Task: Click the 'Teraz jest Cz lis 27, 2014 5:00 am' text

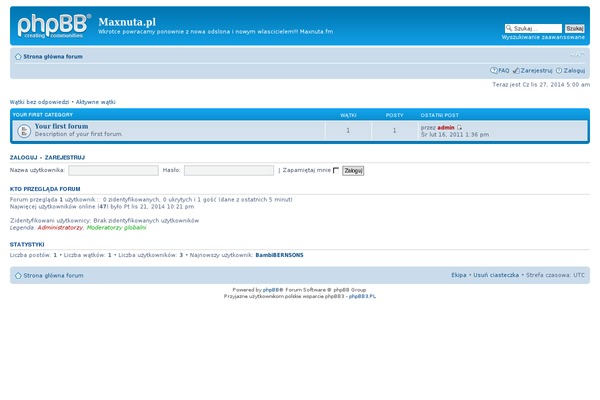Action: click(541, 85)
